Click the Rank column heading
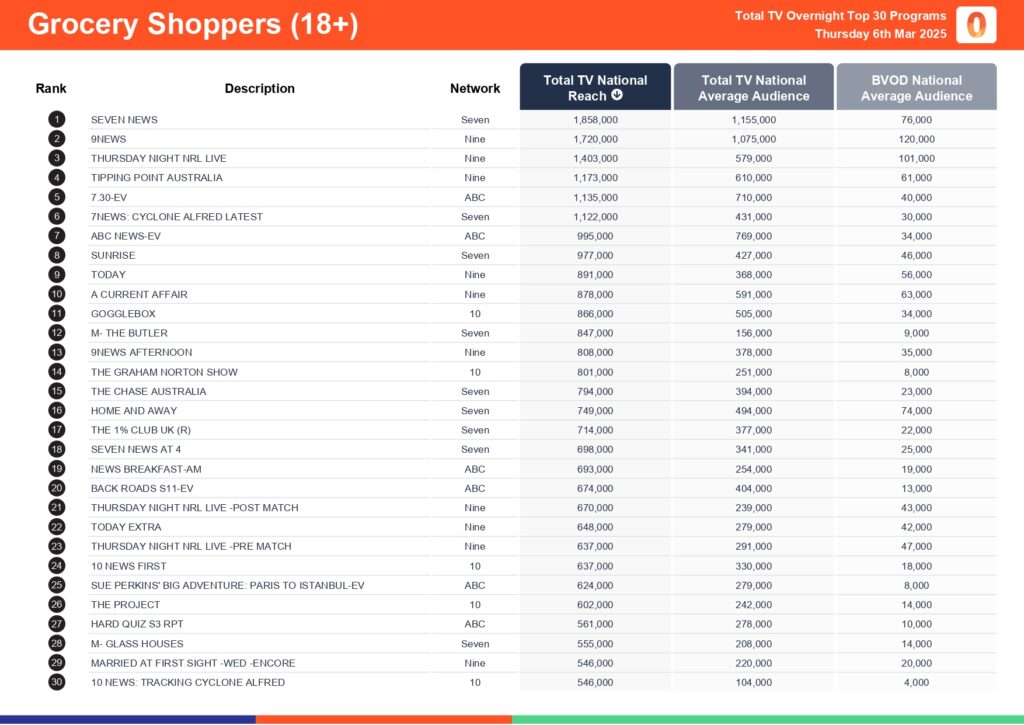 coord(51,89)
